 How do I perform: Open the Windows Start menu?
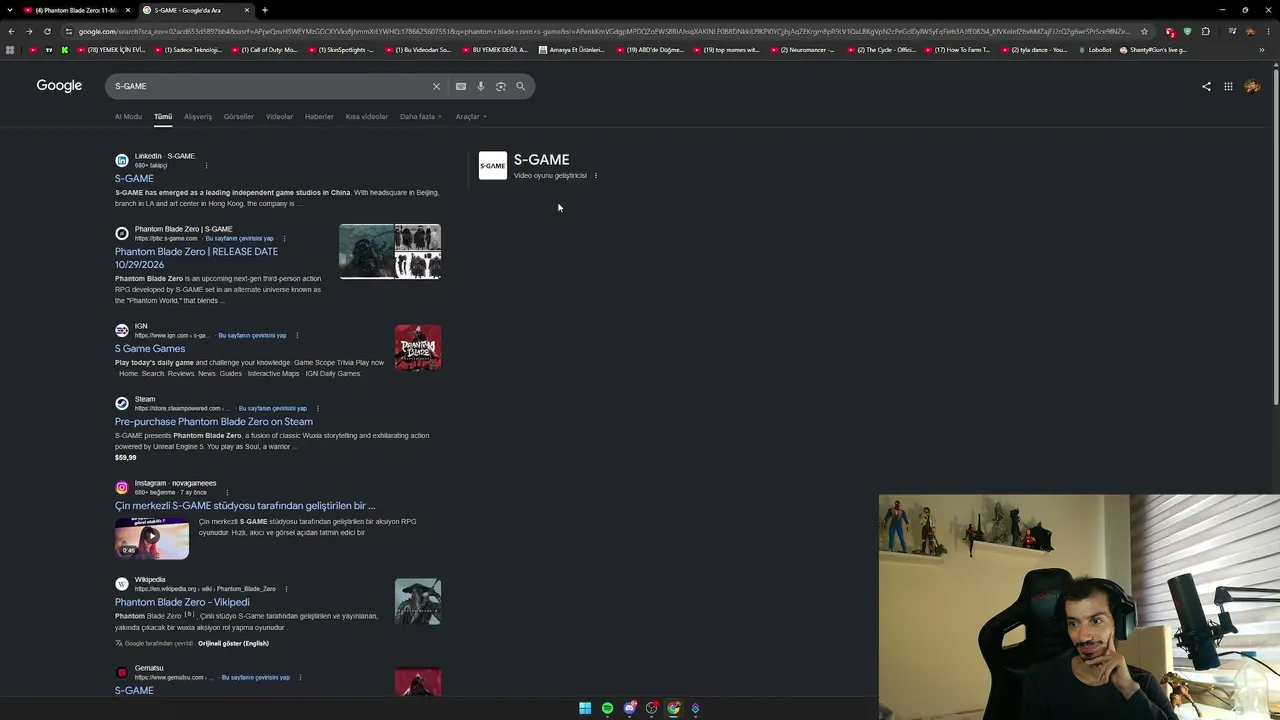coord(585,708)
